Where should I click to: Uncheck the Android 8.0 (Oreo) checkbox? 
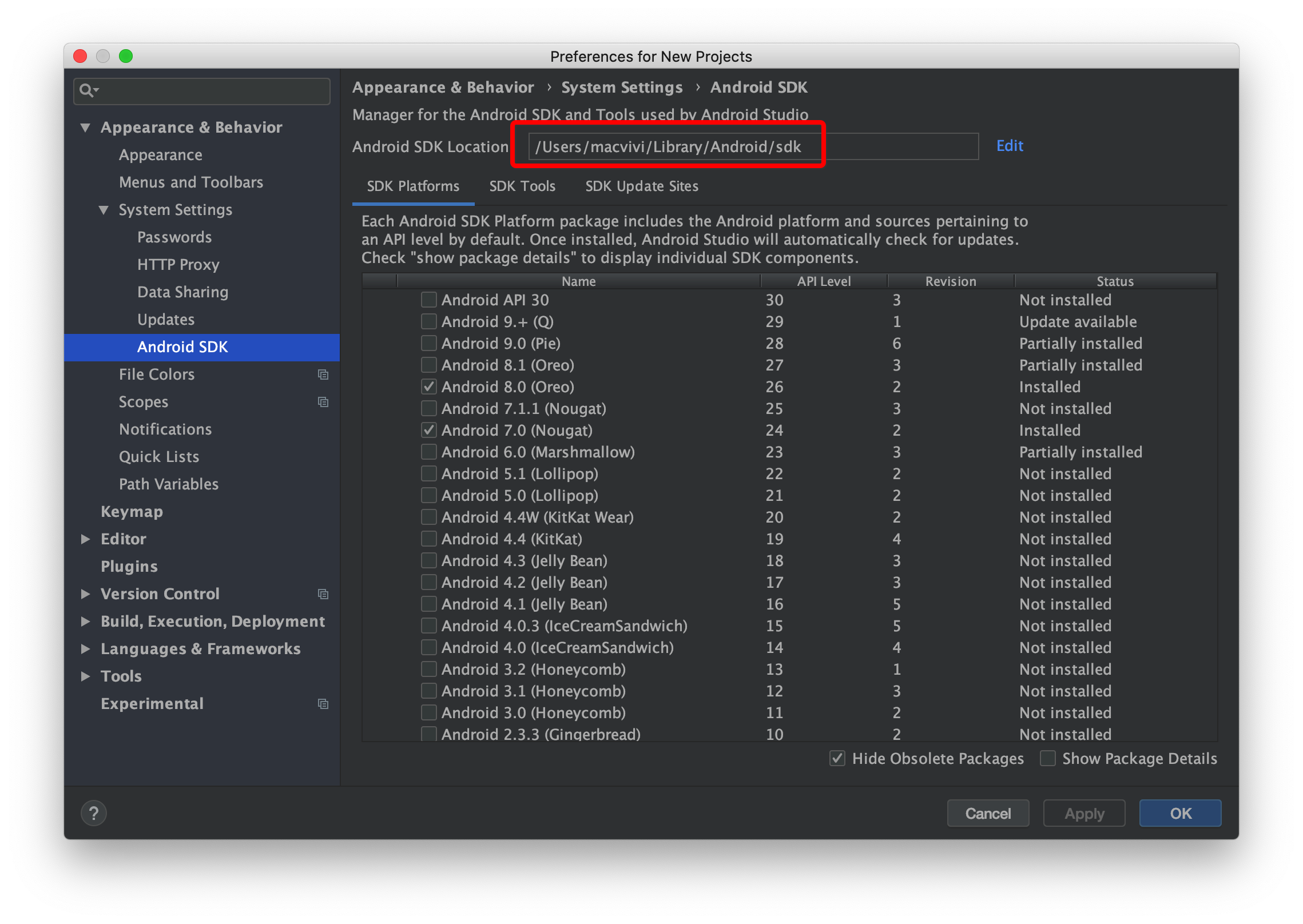tap(428, 387)
